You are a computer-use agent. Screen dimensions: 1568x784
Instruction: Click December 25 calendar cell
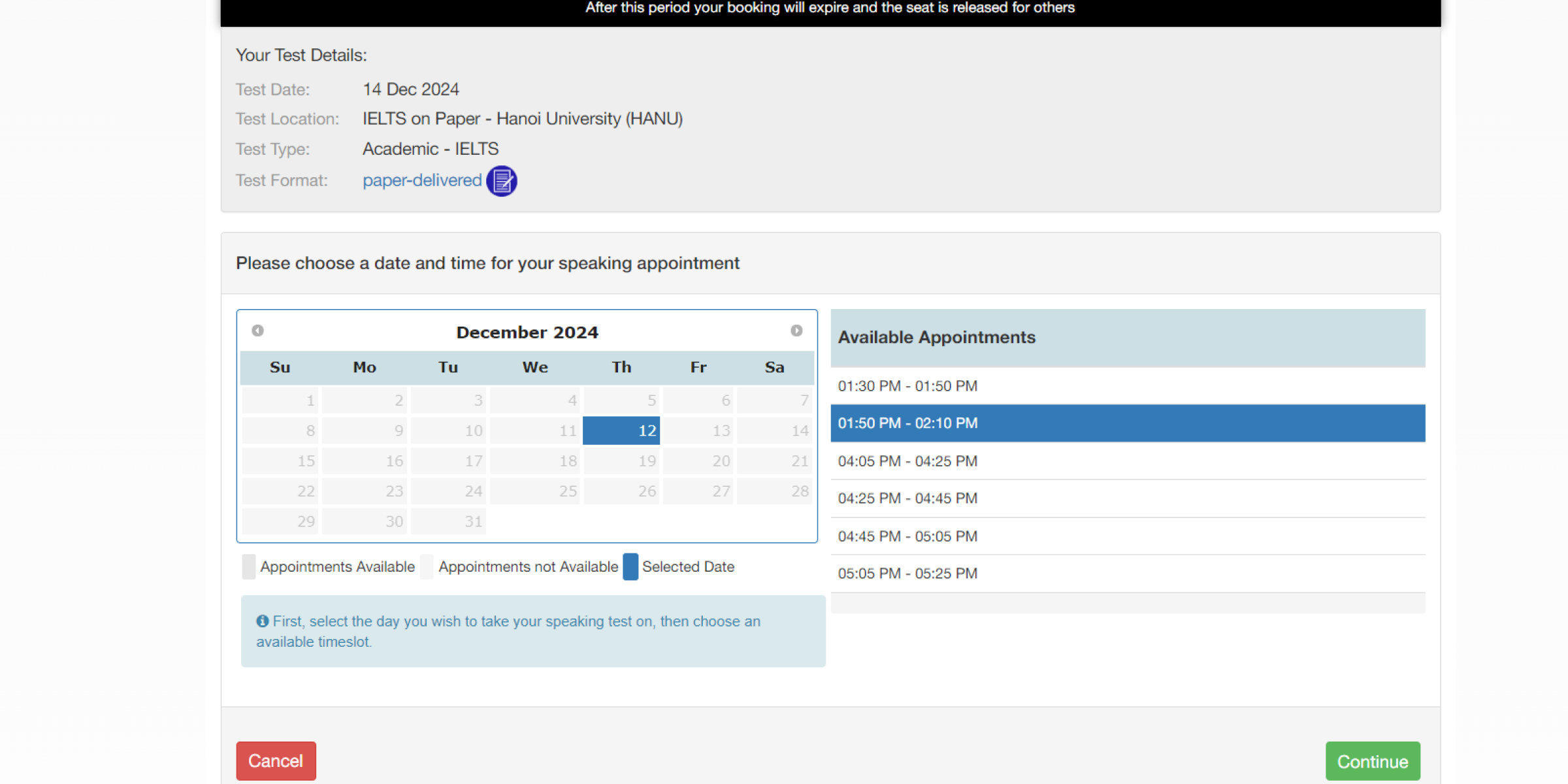point(535,491)
